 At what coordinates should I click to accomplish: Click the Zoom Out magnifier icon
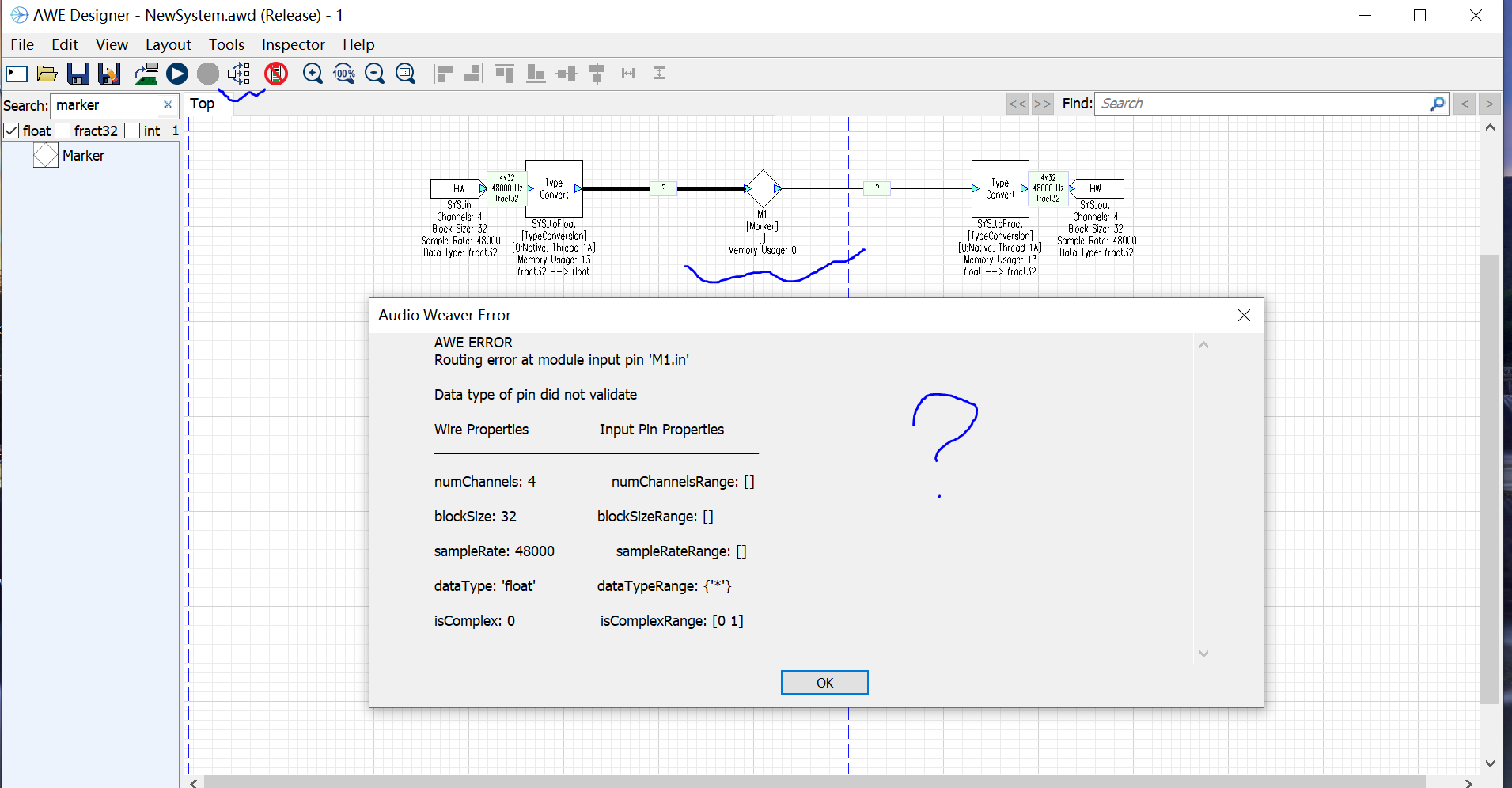click(x=375, y=74)
